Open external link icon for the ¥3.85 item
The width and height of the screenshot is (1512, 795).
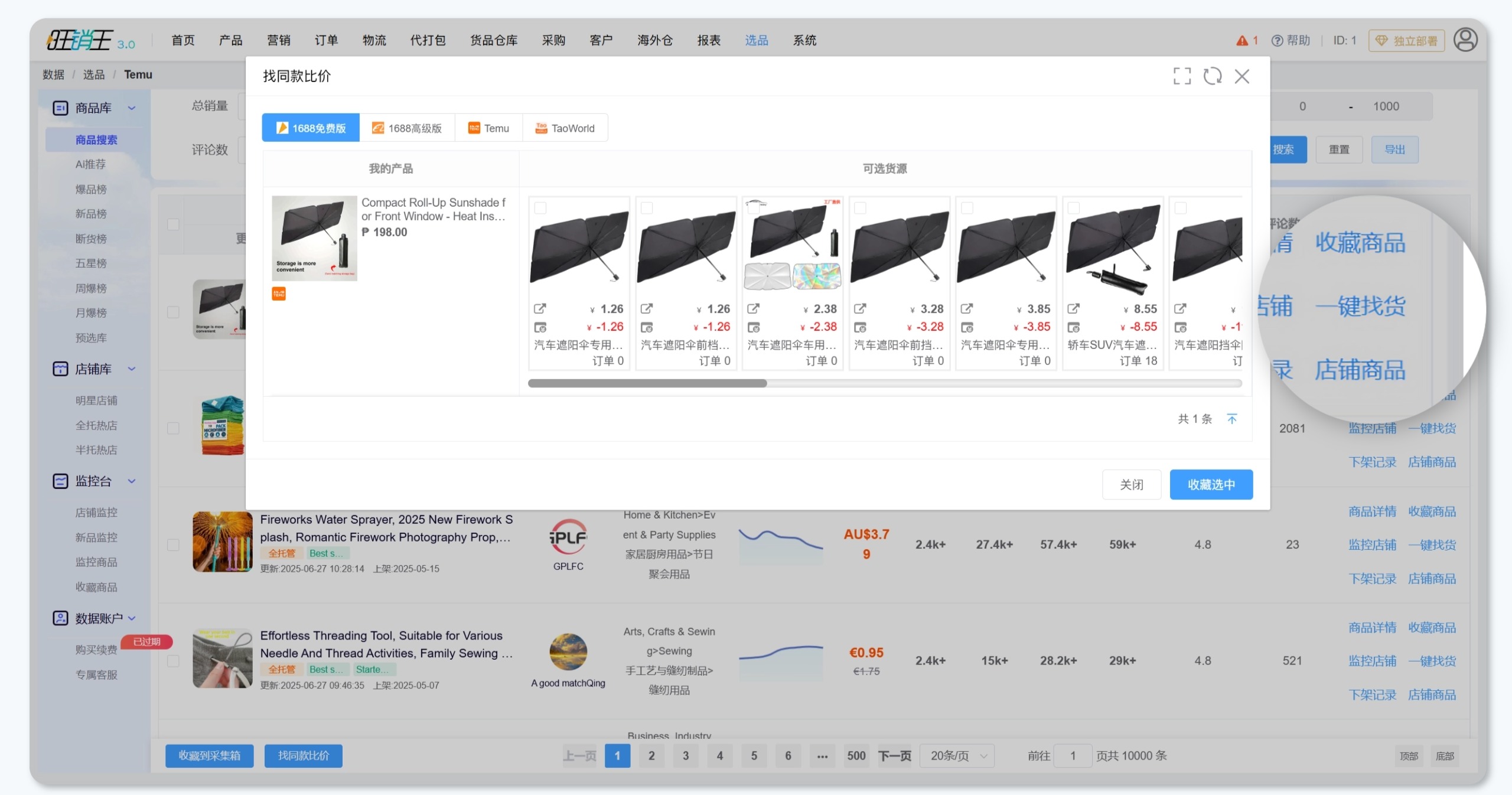pos(967,308)
